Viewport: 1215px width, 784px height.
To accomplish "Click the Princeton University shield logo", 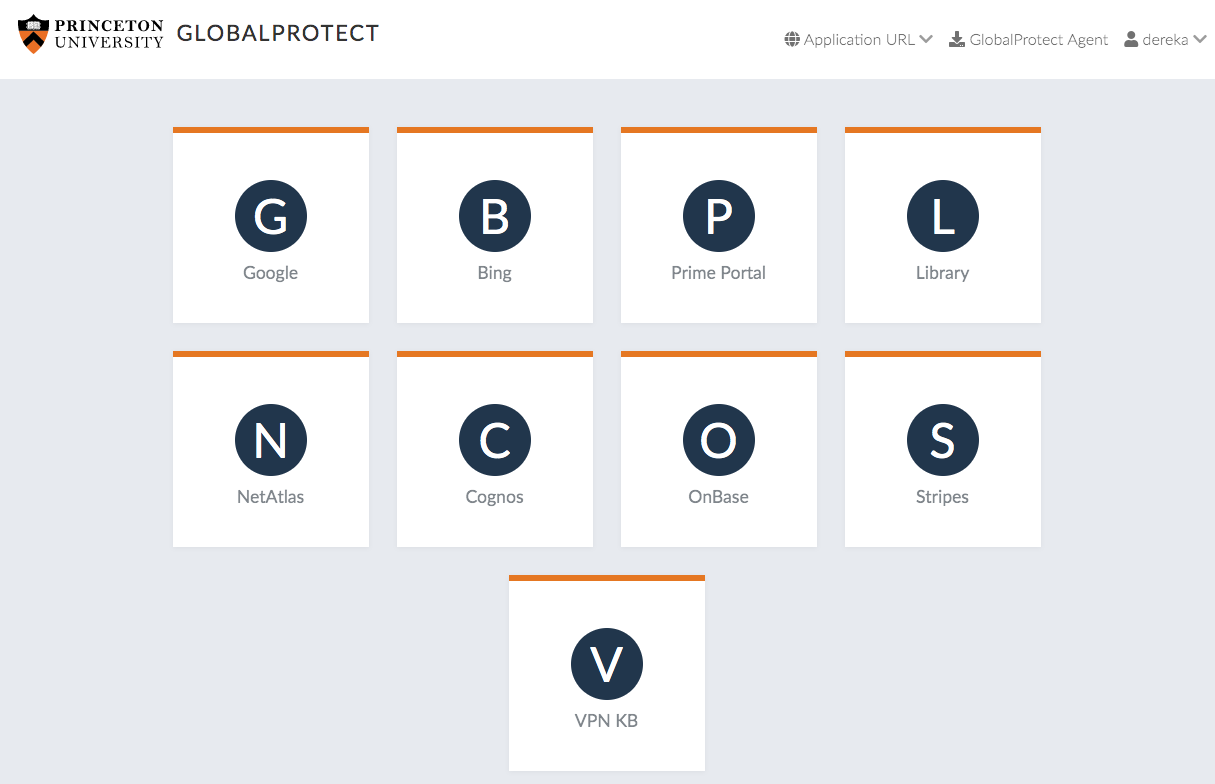I will coord(34,33).
